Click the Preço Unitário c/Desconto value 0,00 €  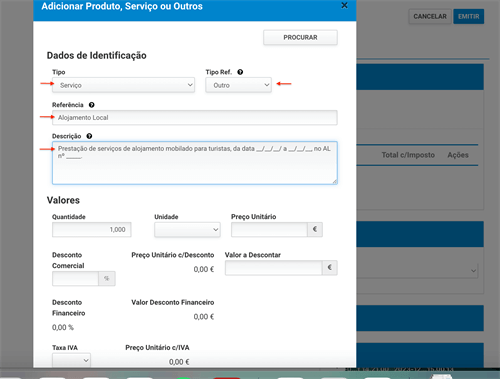coord(204,269)
